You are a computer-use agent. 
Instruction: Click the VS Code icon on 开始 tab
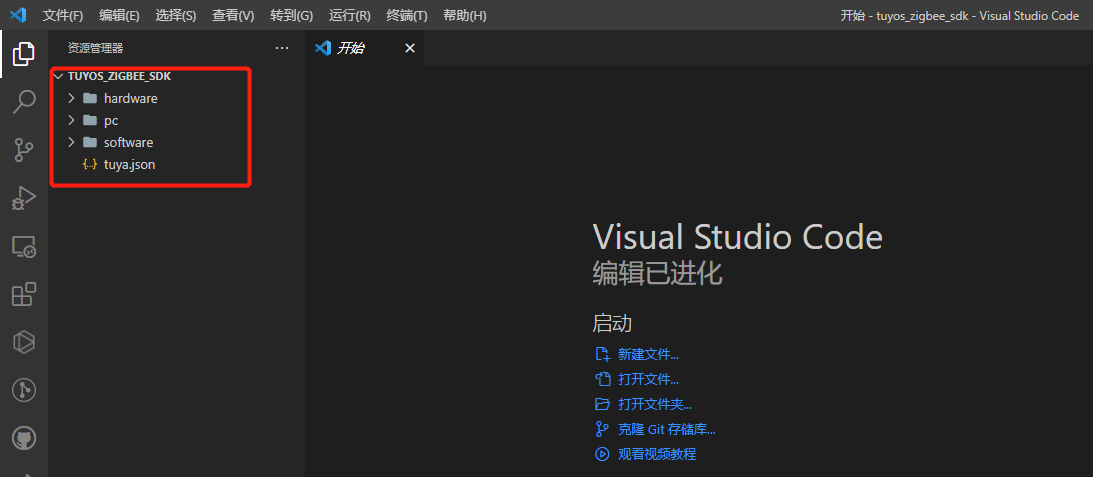[x=322, y=48]
